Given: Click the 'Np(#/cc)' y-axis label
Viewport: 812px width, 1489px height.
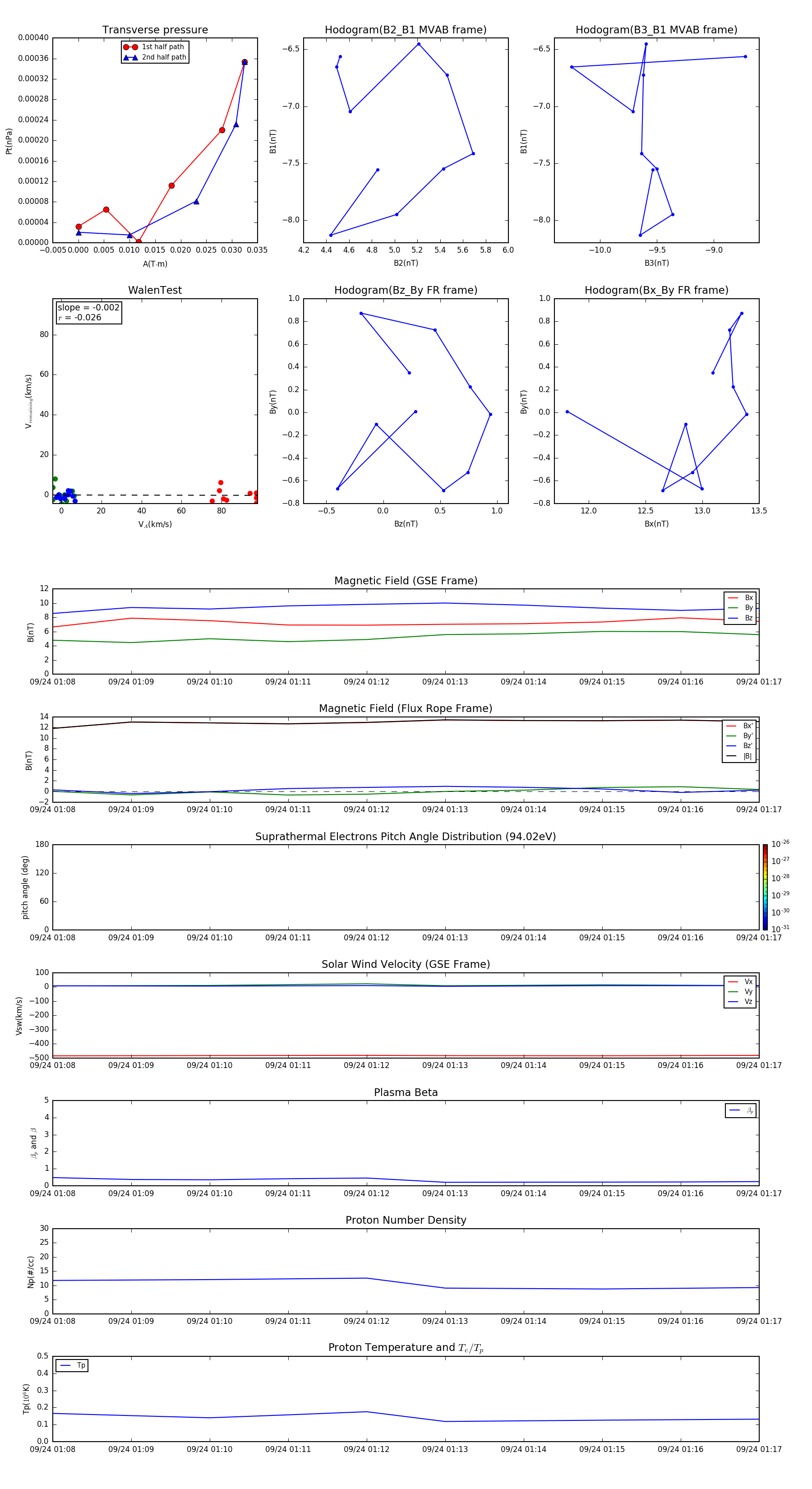Looking at the screenshot, I should tap(31, 1272).
